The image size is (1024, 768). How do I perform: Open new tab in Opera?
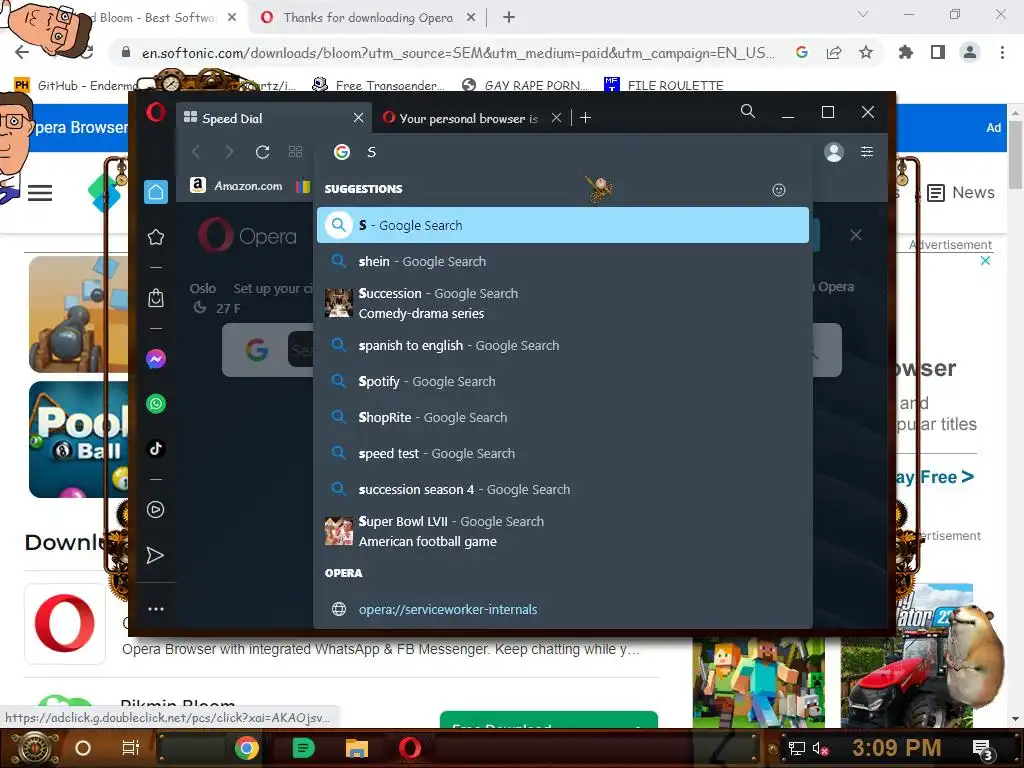(585, 118)
